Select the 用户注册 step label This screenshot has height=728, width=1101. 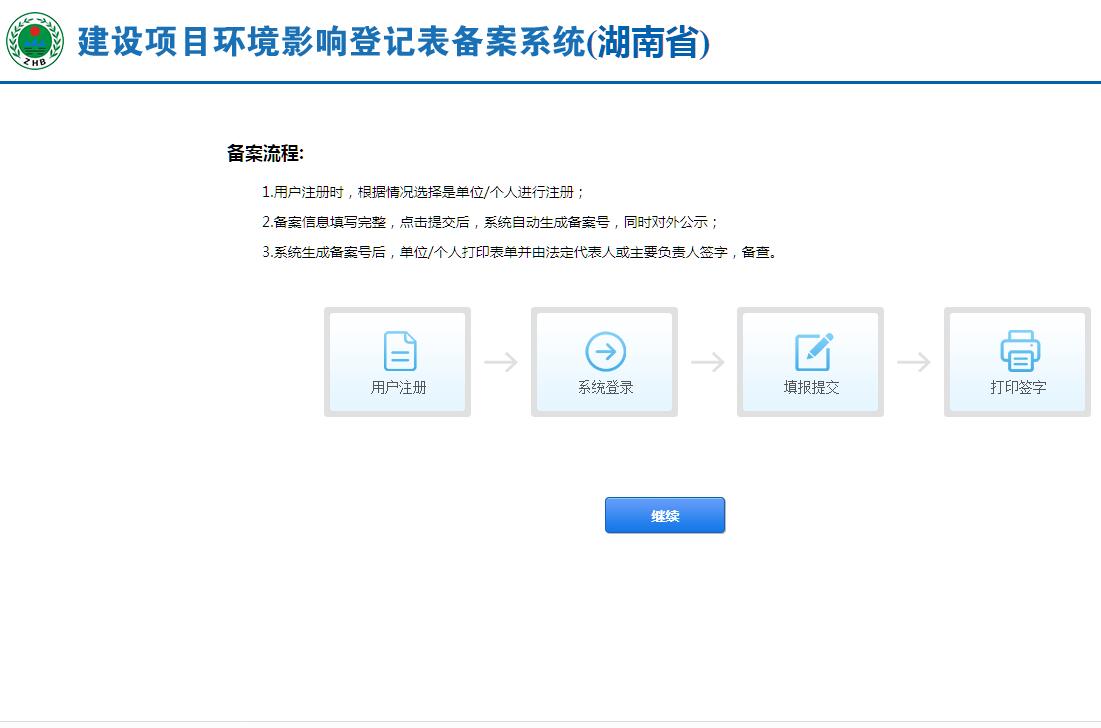398,388
